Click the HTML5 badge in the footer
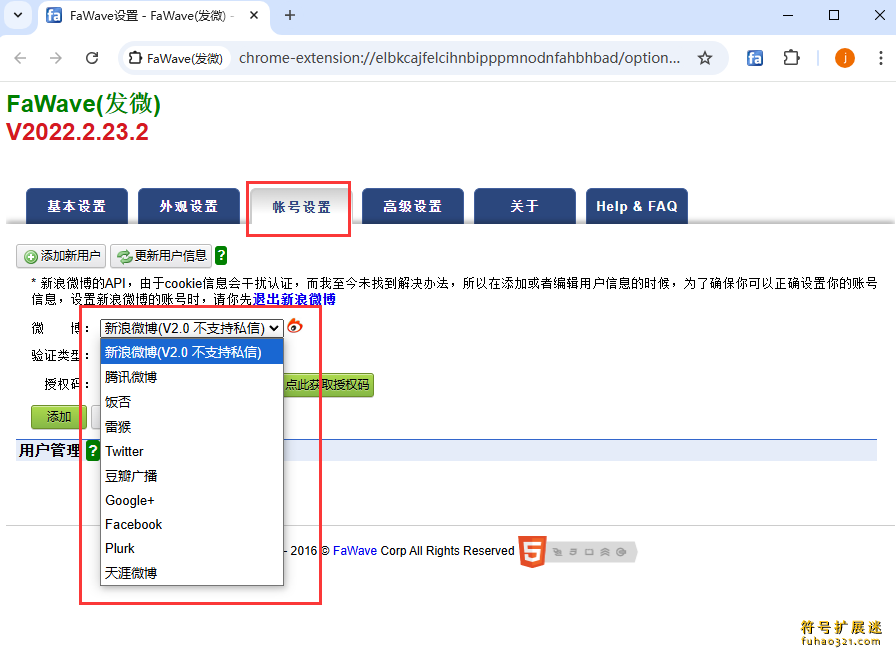The height and width of the screenshot is (656, 896). tap(532, 551)
